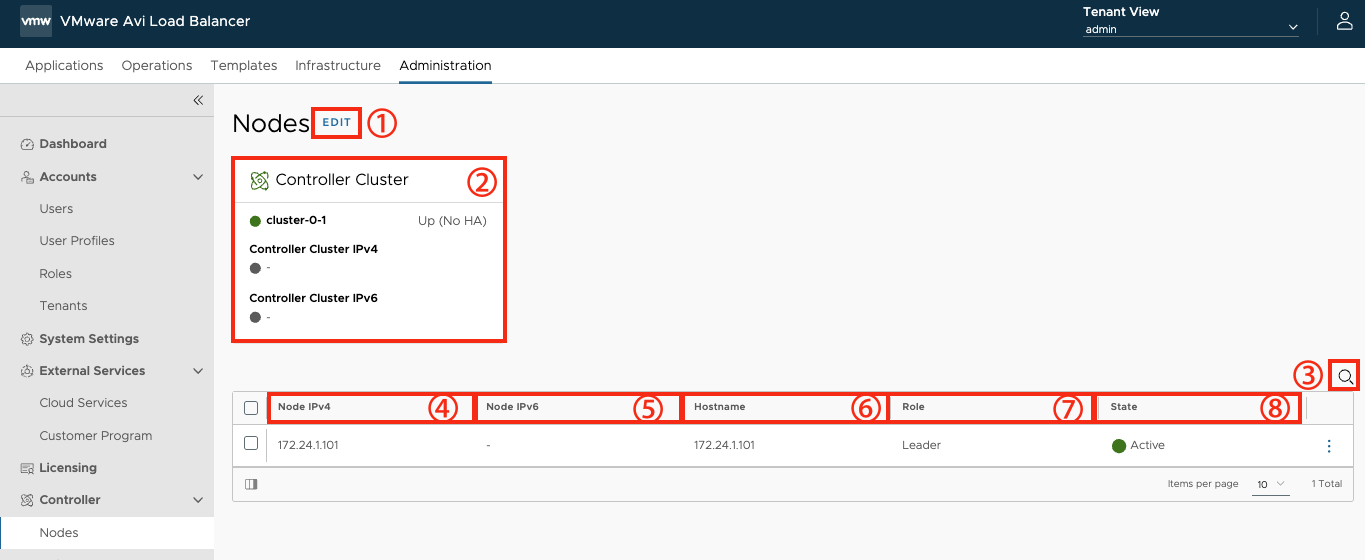The width and height of the screenshot is (1365, 560).
Task: Check the row checkbox for 172.24.1.101
Action: pyautogui.click(x=251, y=443)
